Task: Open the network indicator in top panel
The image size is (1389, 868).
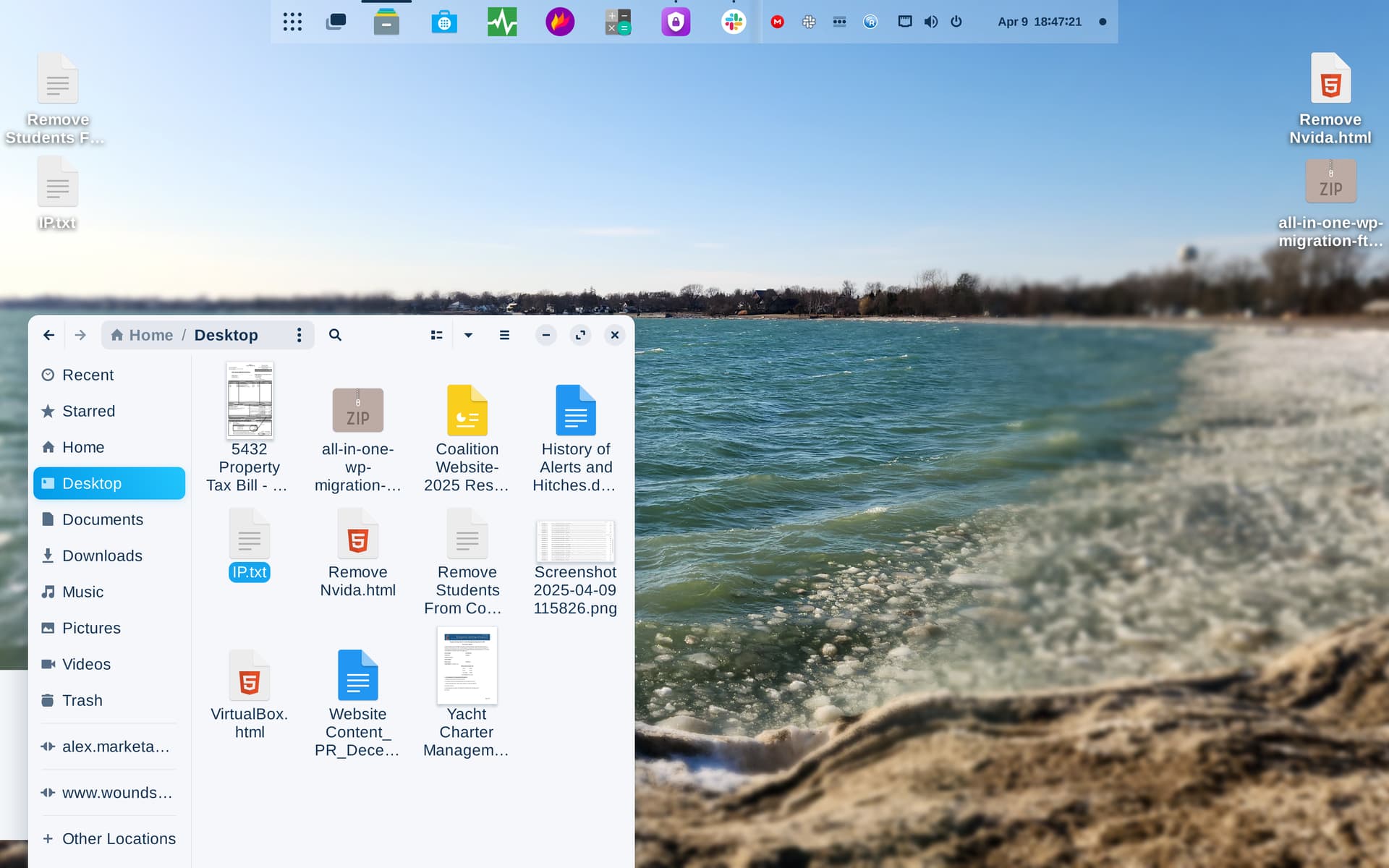Action: pyautogui.click(x=905, y=22)
